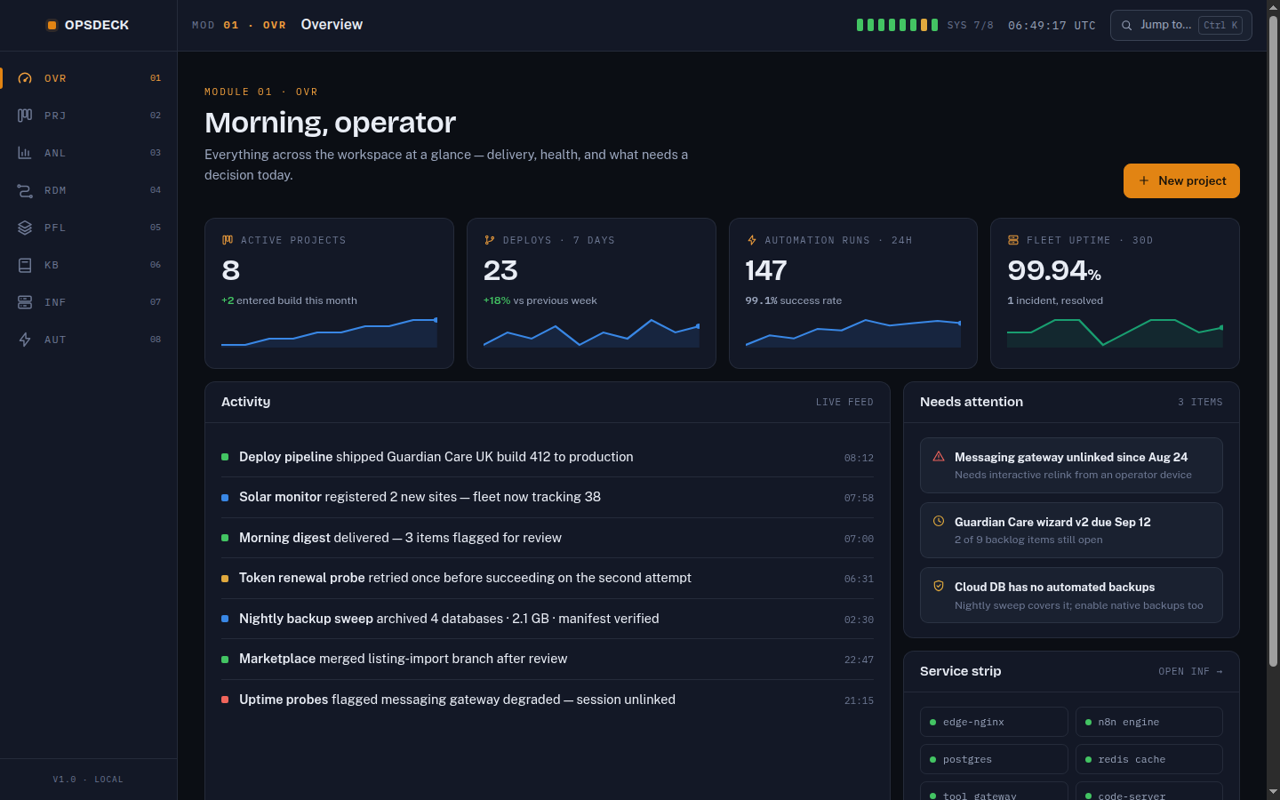
Task: Click the Overview title in top bar
Action: point(332,24)
